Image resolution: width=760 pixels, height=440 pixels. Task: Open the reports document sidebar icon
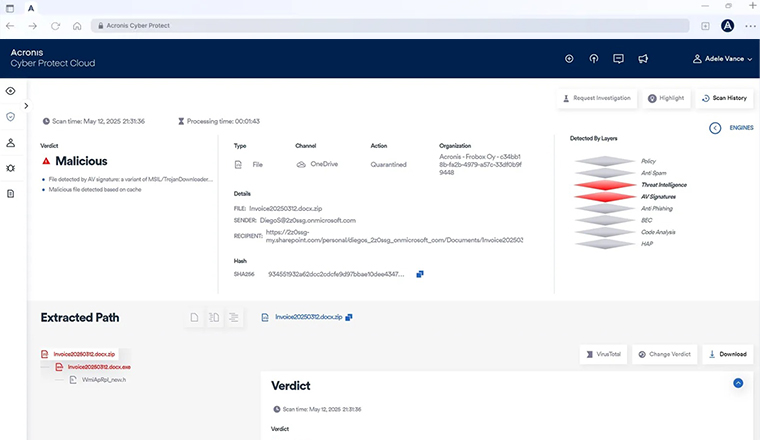pyautogui.click(x=10, y=194)
